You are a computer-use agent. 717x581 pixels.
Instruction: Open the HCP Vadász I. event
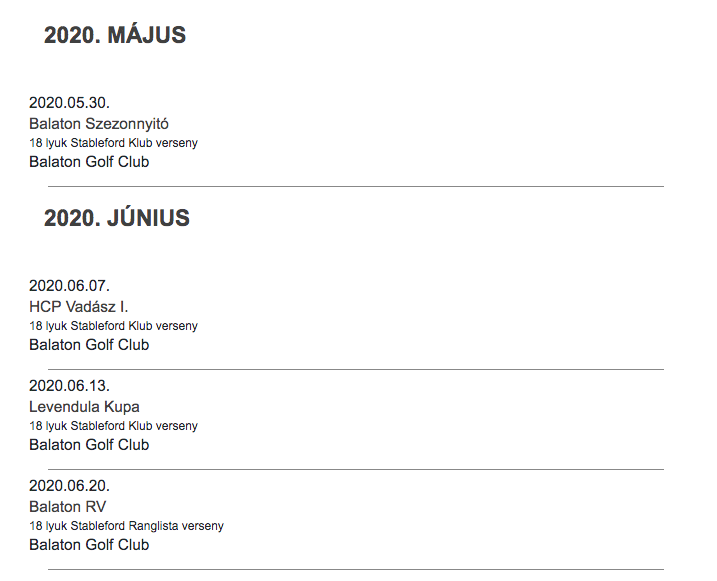[78, 307]
